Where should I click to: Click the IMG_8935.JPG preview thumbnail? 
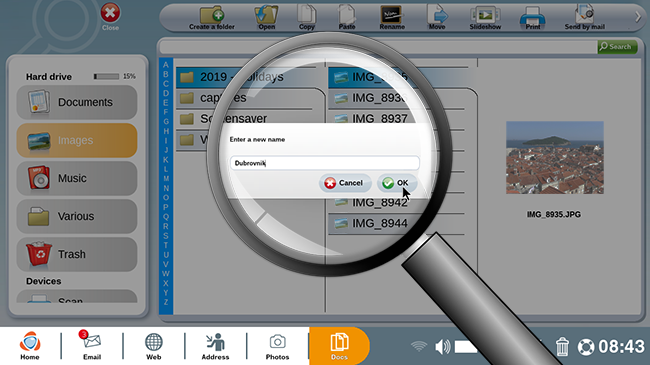click(x=555, y=158)
